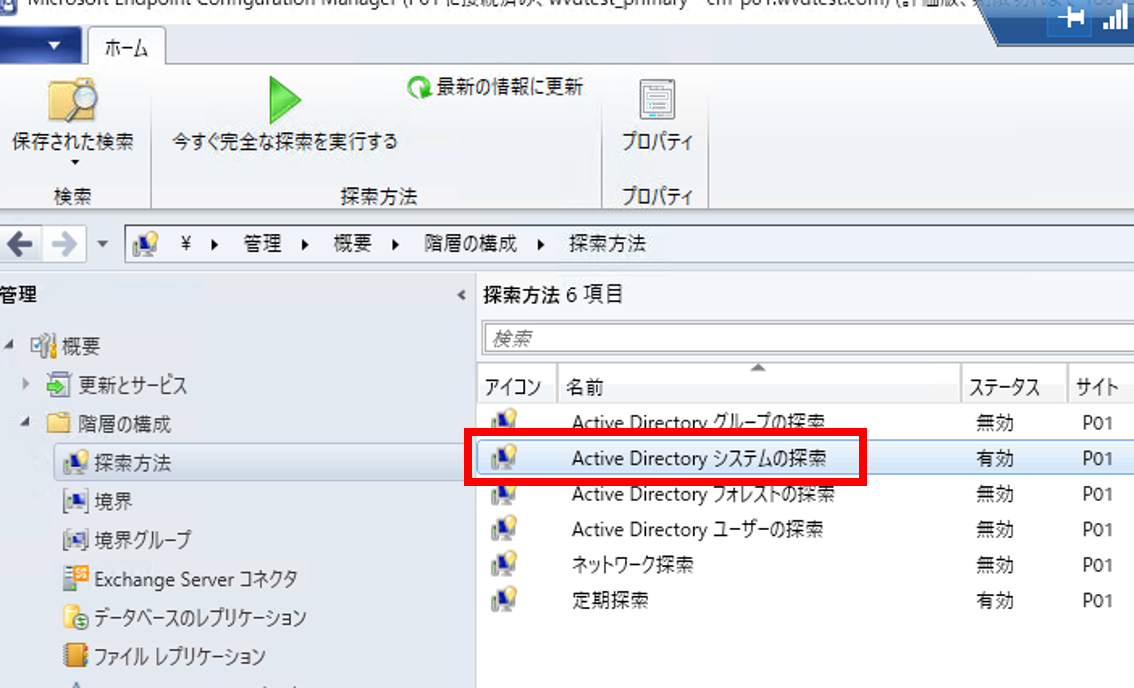The height and width of the screenshot is (688, 1134).
Task: Click icon of Active Directory グループの探索 row
Action: [x=504, y=420]
